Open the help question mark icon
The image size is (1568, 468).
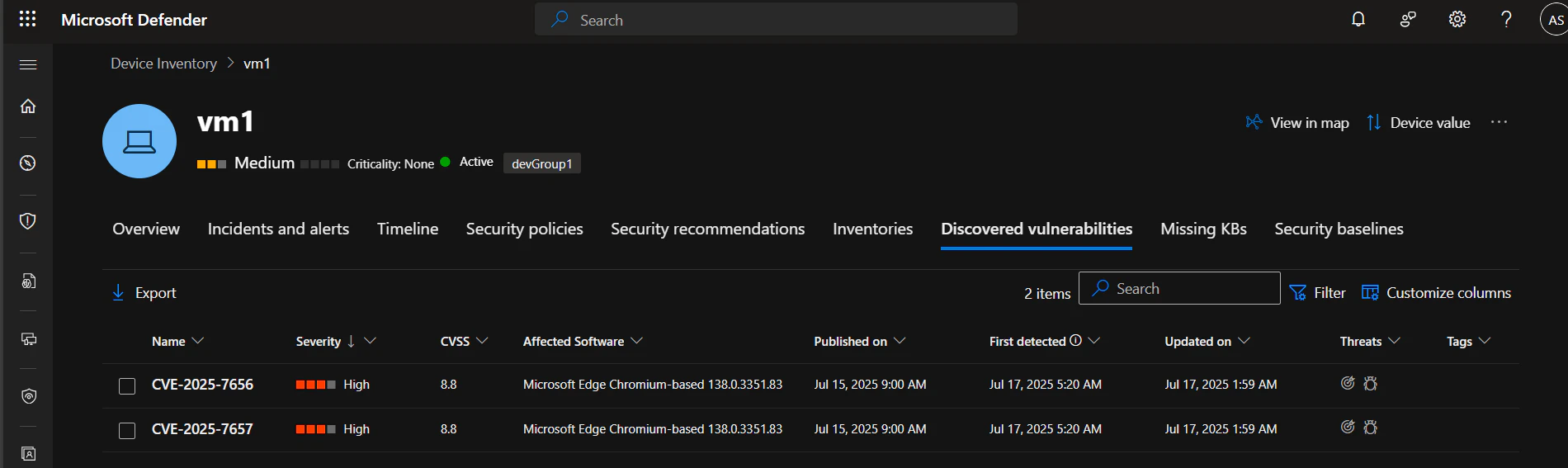1506,19
